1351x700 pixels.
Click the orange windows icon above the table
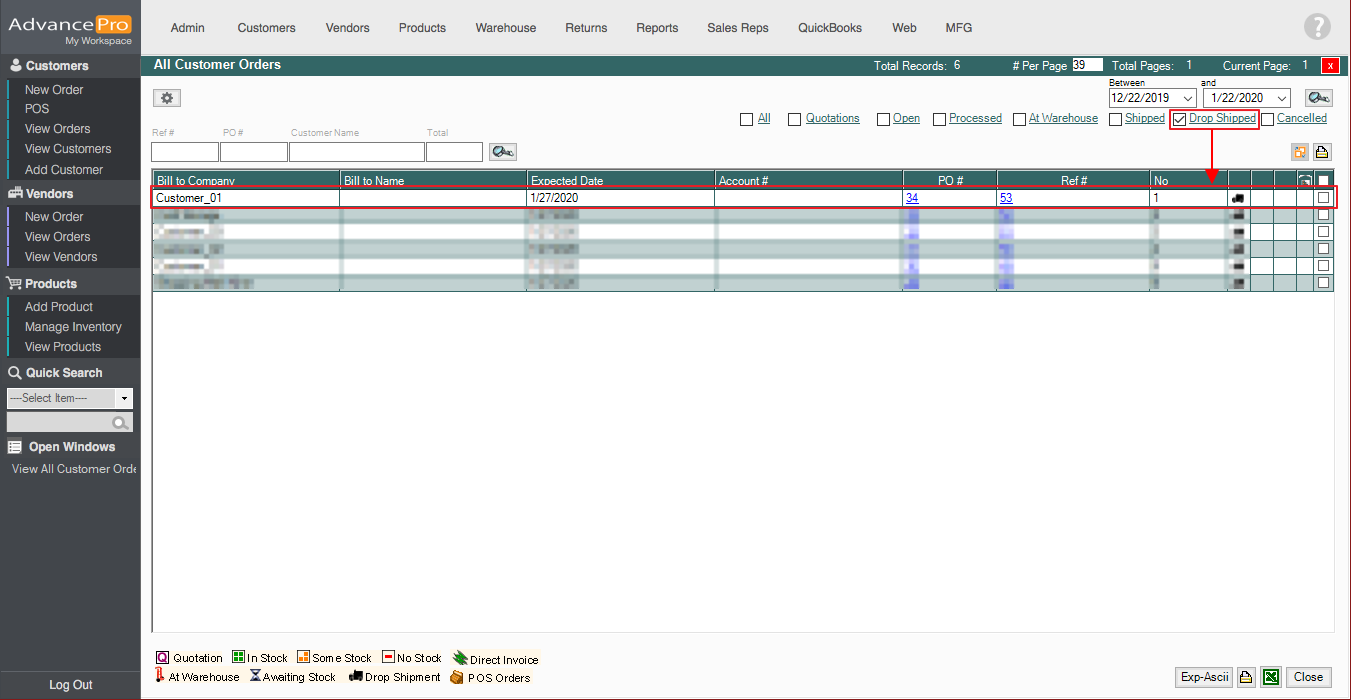(x=1300, y=152)
